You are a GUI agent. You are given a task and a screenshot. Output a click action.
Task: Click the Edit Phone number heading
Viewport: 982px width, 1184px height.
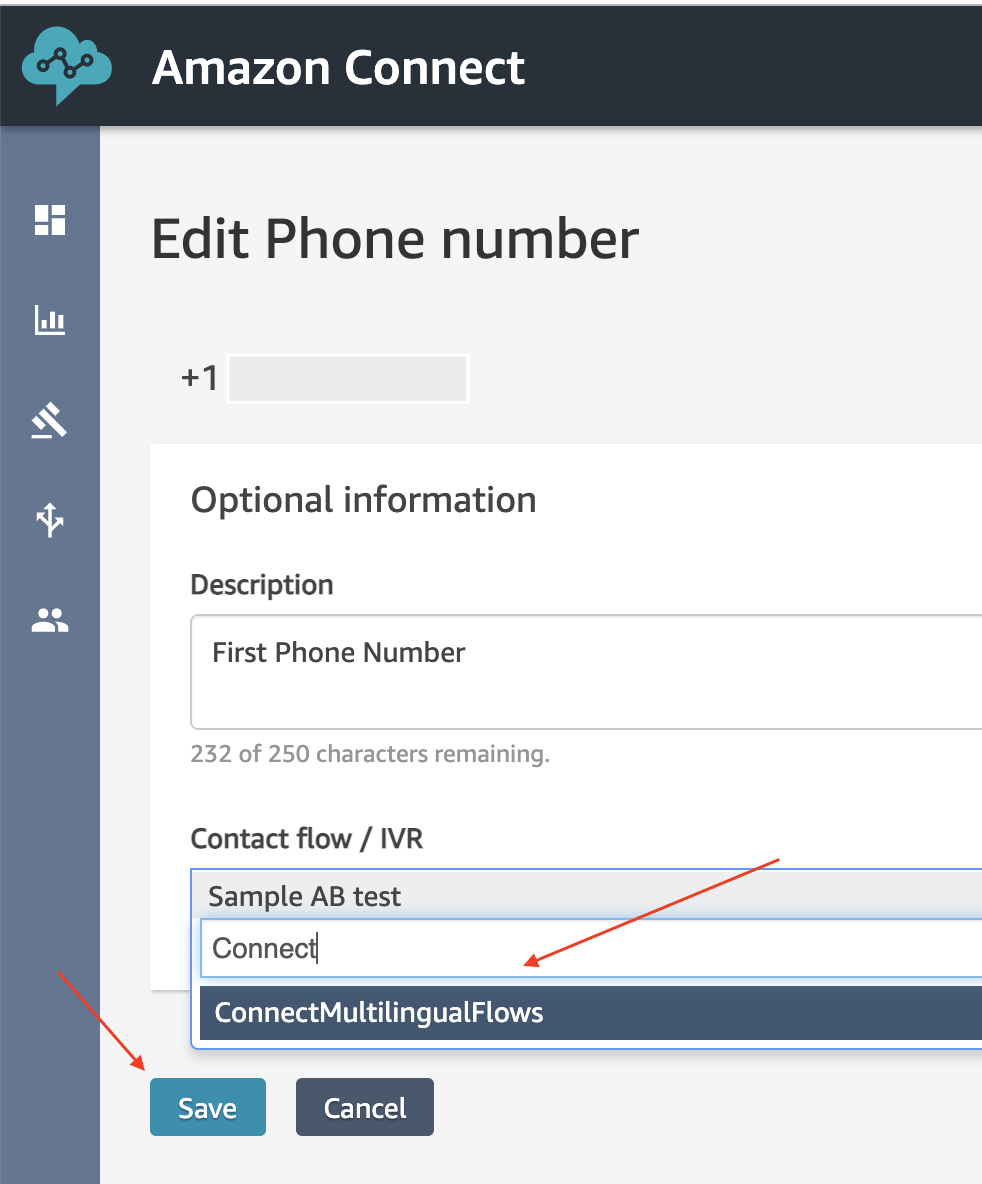[395, 239]
